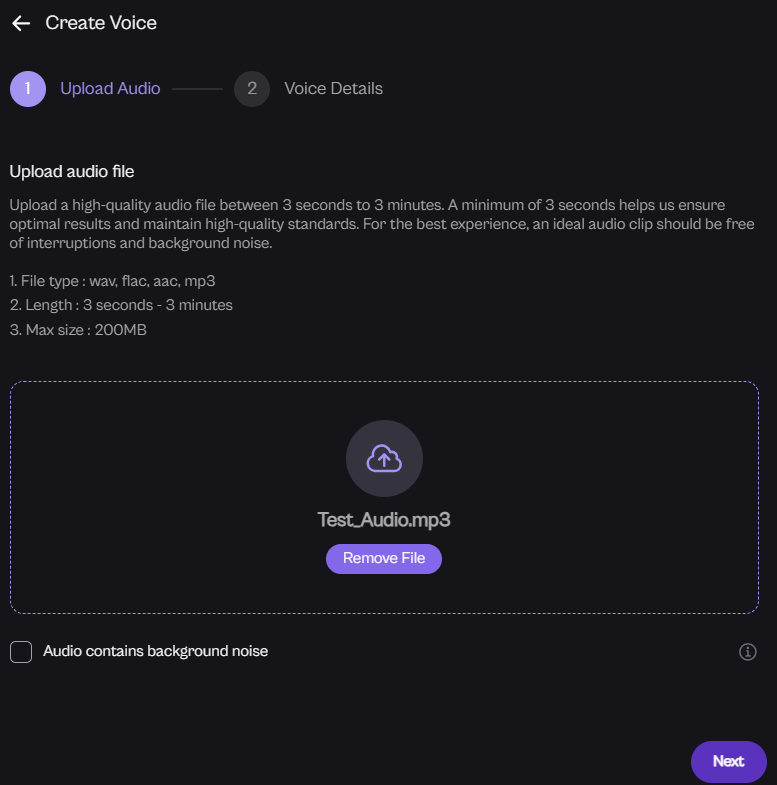Proceed with the Next button
Image resolution: width=777 pixels, height=785 pixels.
coord(728,761)
